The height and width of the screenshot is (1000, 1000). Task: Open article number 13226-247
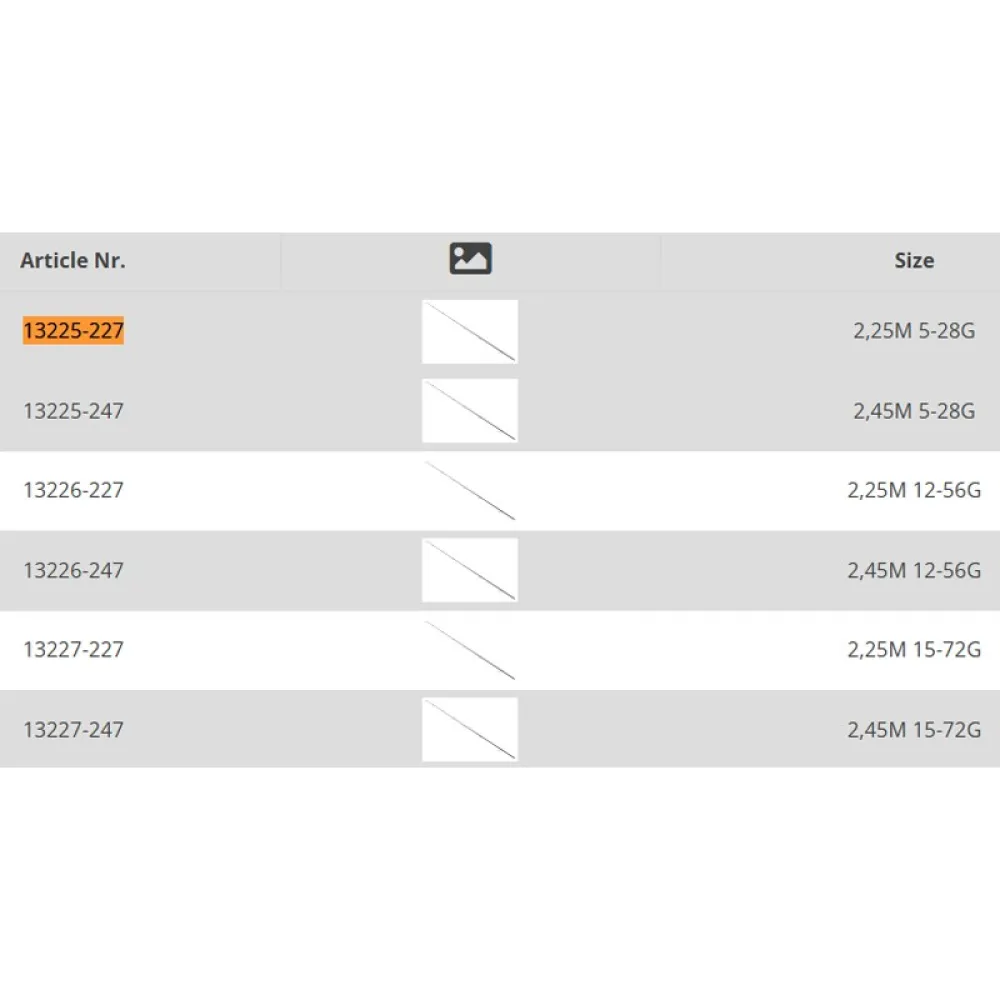pyautogui.click(x=74, y=570)
